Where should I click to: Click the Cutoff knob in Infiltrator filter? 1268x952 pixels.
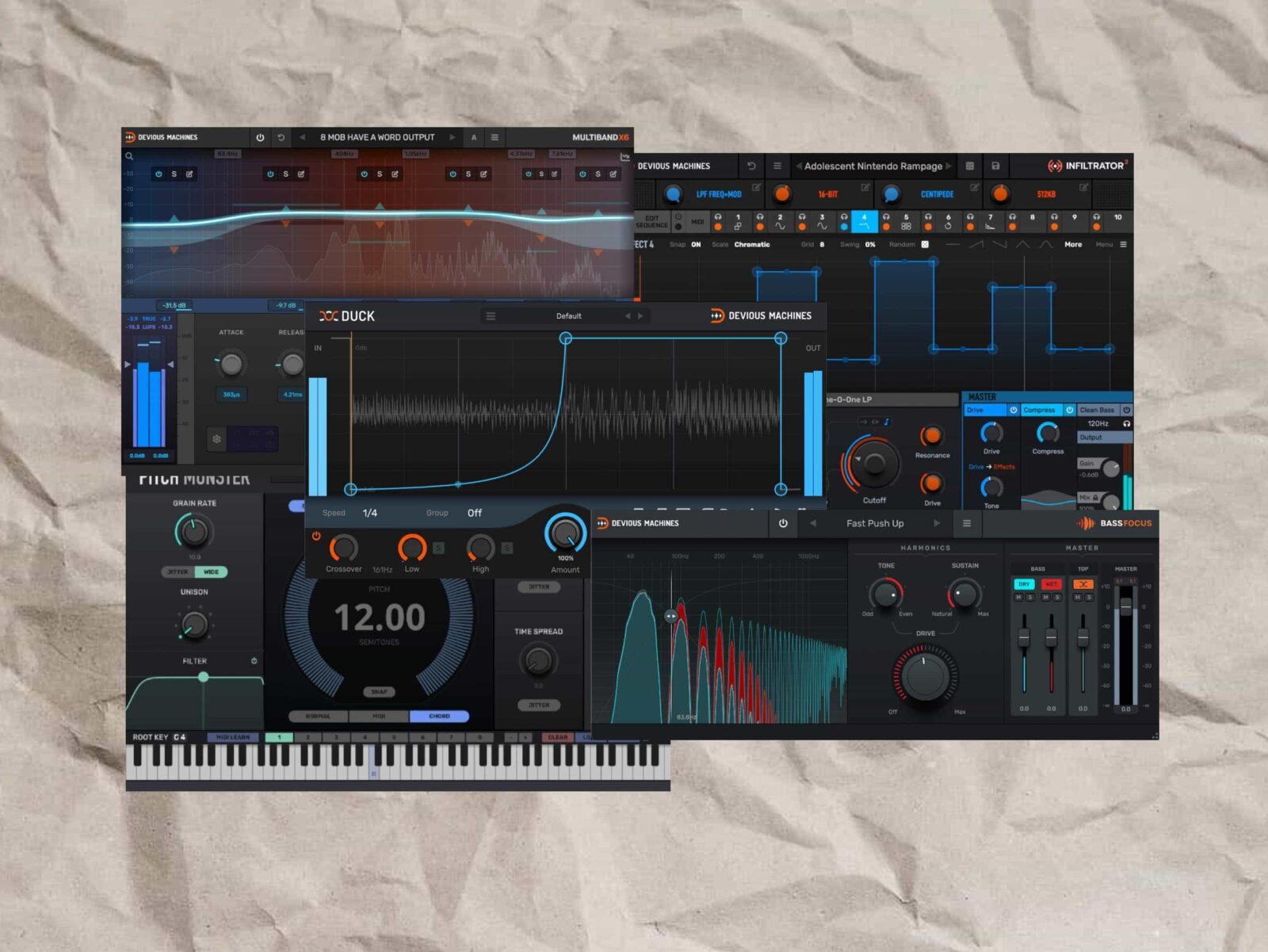[874, 464]
